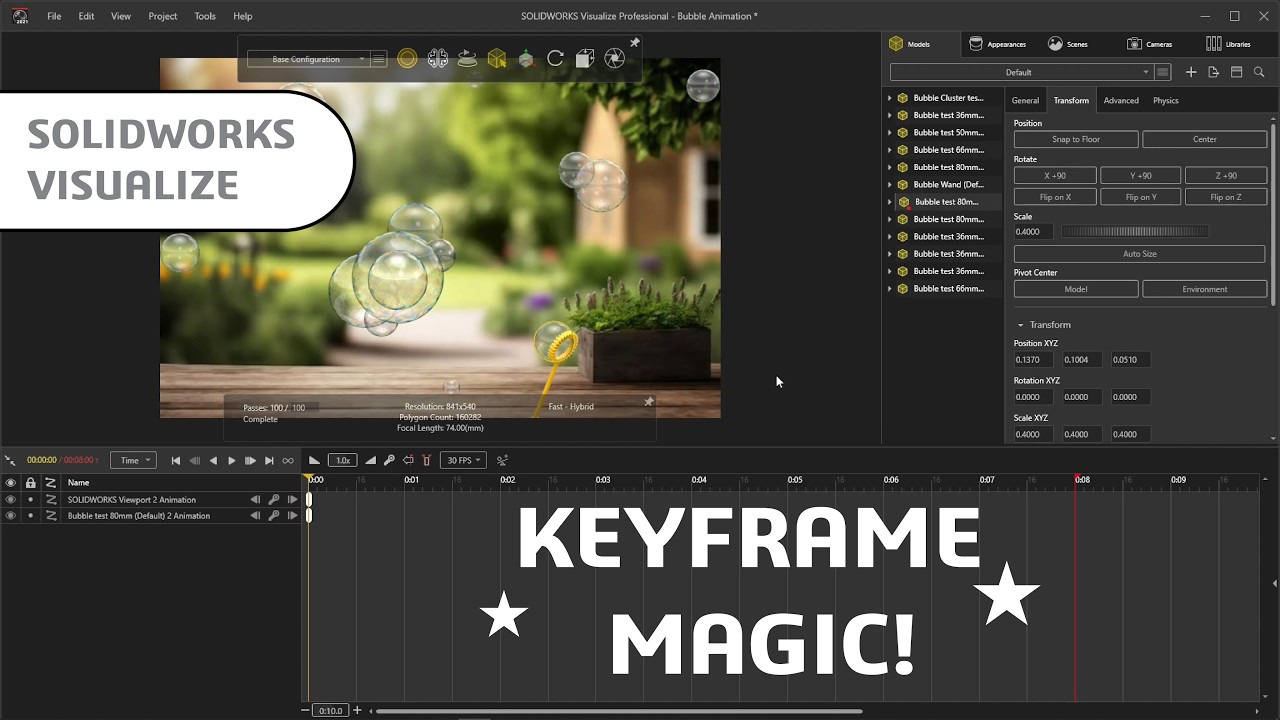The width and height of the screenshot is (1280, 720).
Task: Click the ease-in ramp icon left of 1.0x
Action: point(314,460)
